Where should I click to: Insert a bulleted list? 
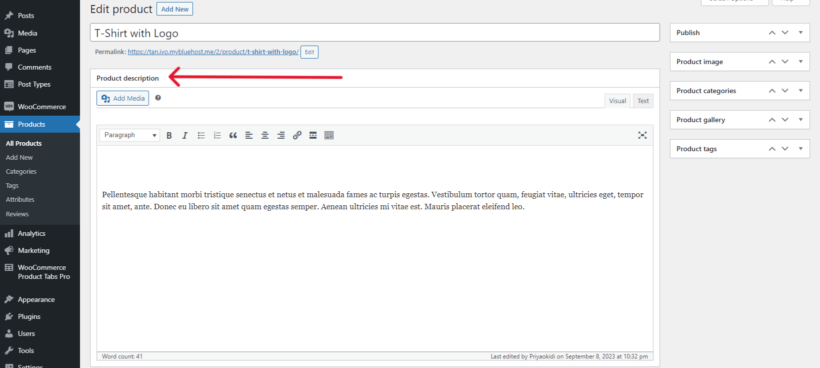[x=201, y=135]
